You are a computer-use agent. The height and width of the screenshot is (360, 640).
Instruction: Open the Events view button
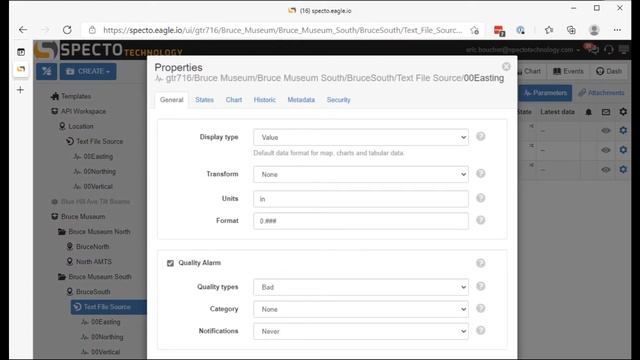click(x=568, y=71)
